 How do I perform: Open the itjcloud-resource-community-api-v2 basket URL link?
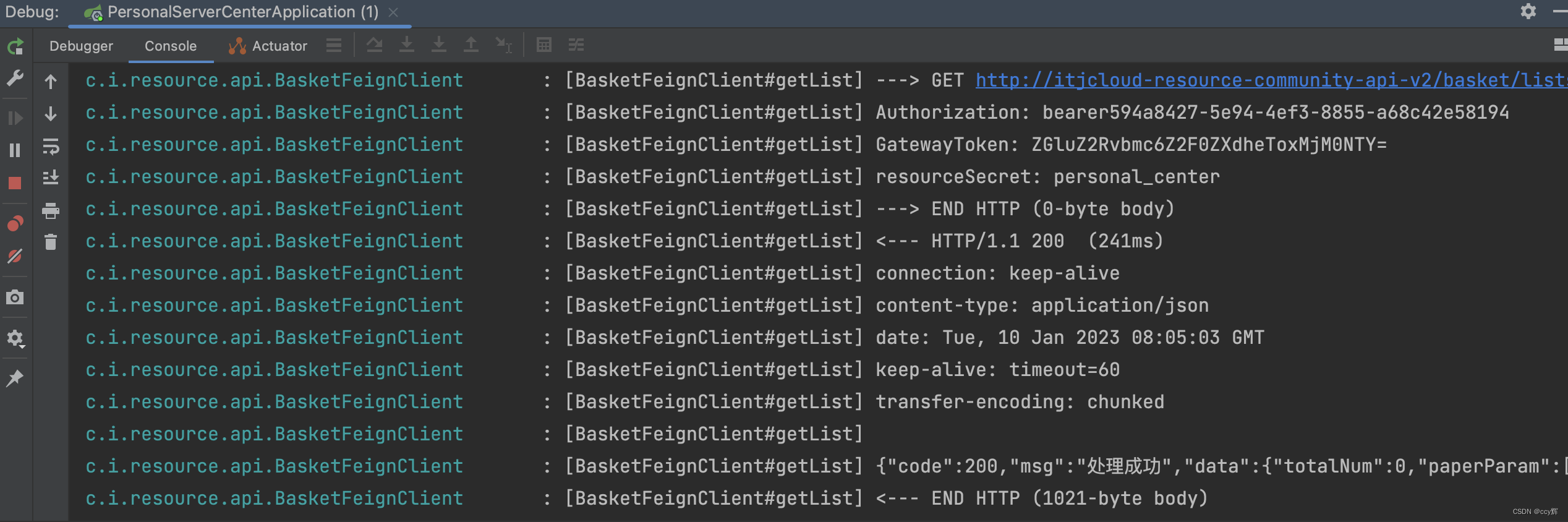[x=1271, y=80]
